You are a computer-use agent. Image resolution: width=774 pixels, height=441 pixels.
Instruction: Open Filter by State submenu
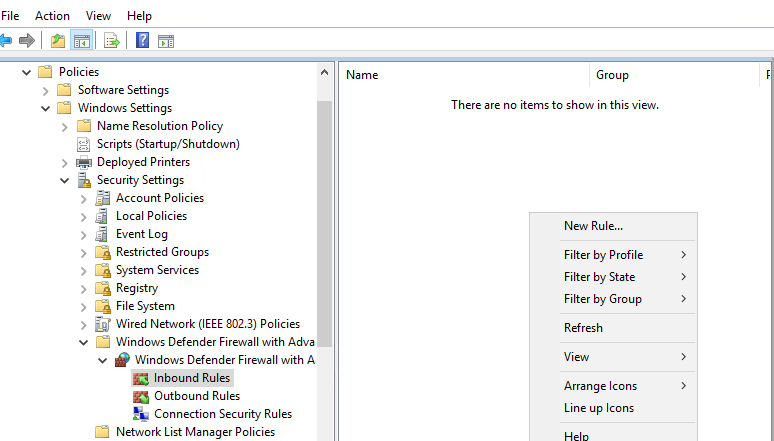point(613,277)
